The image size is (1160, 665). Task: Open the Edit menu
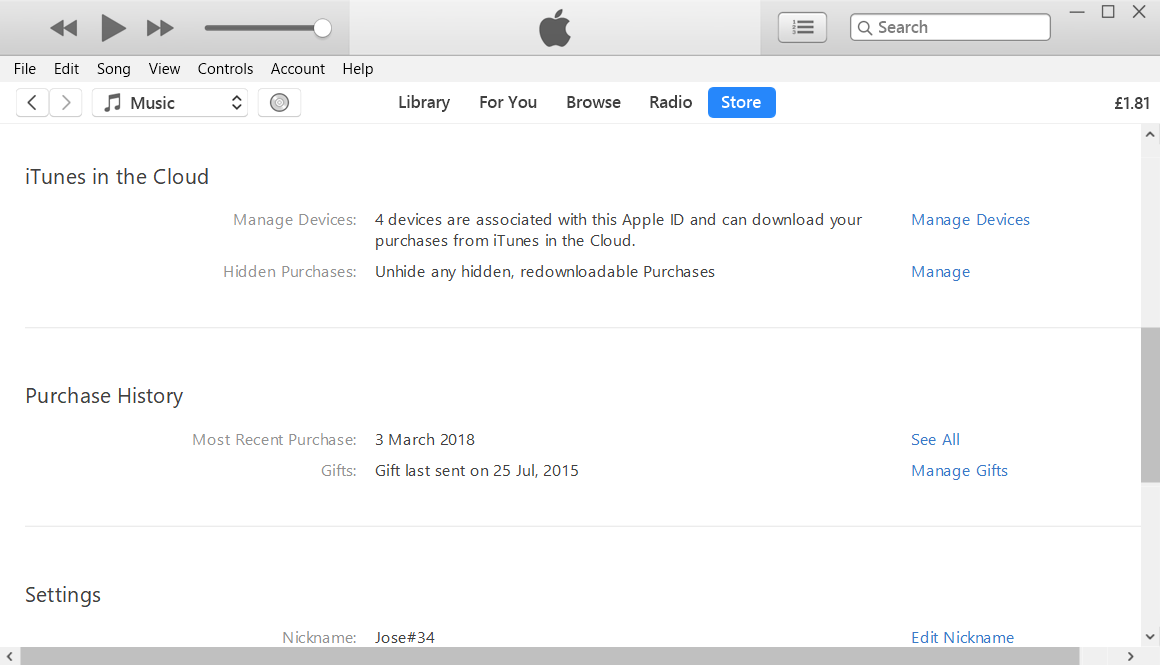click(67, 69)
